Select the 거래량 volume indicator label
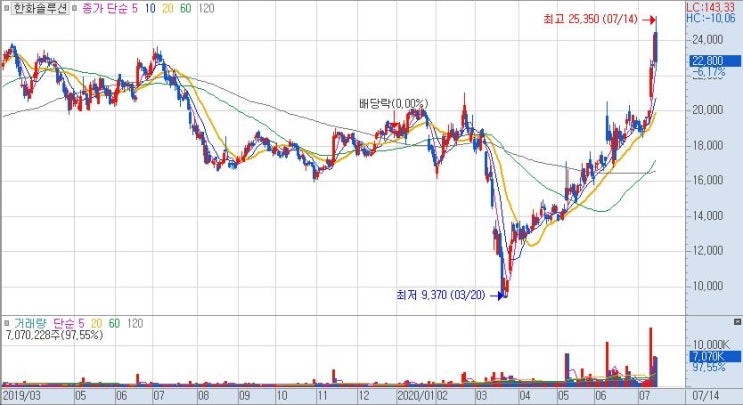Image resolution: width=743 pixels, height=405 pixels. [30, 324]
